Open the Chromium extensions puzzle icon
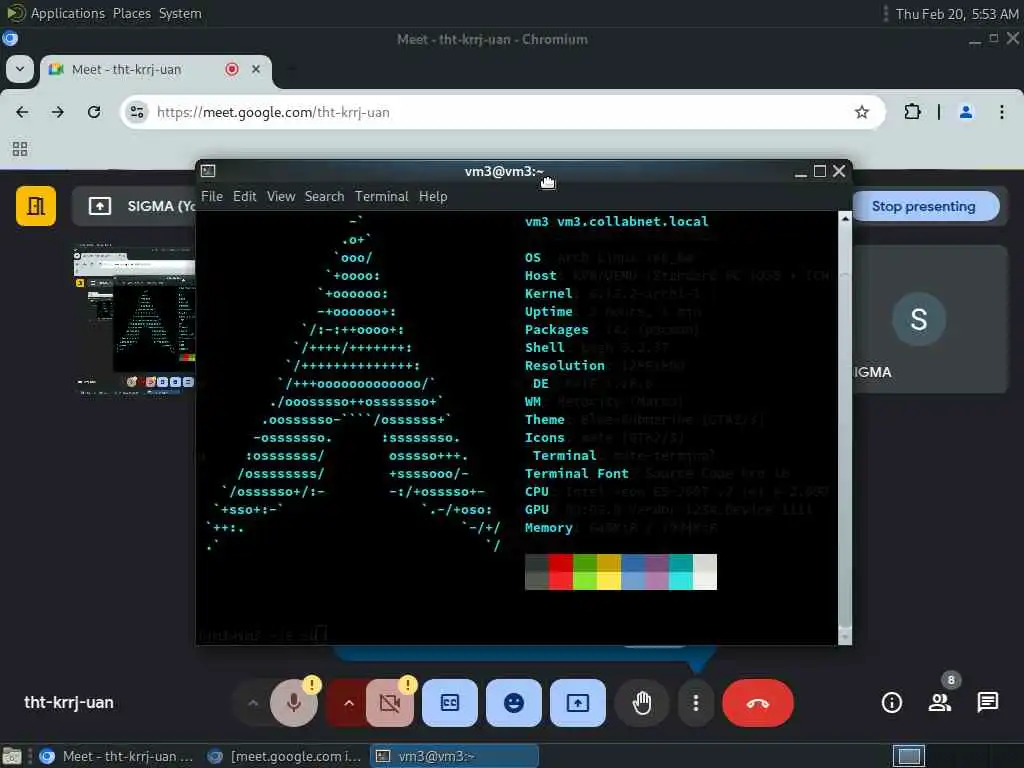The image size is (1024, 768). click(912, 112)
